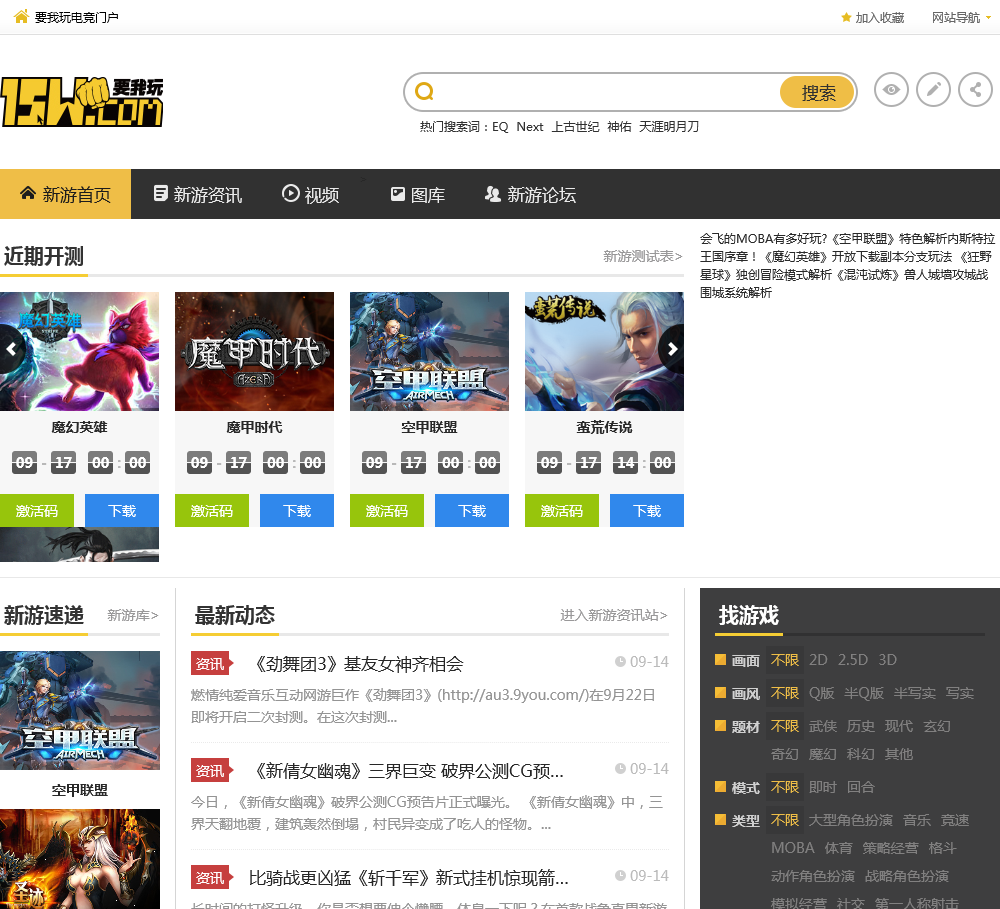
Task: Open the 图库 navigation tab
Action: (x=418, y=194)
